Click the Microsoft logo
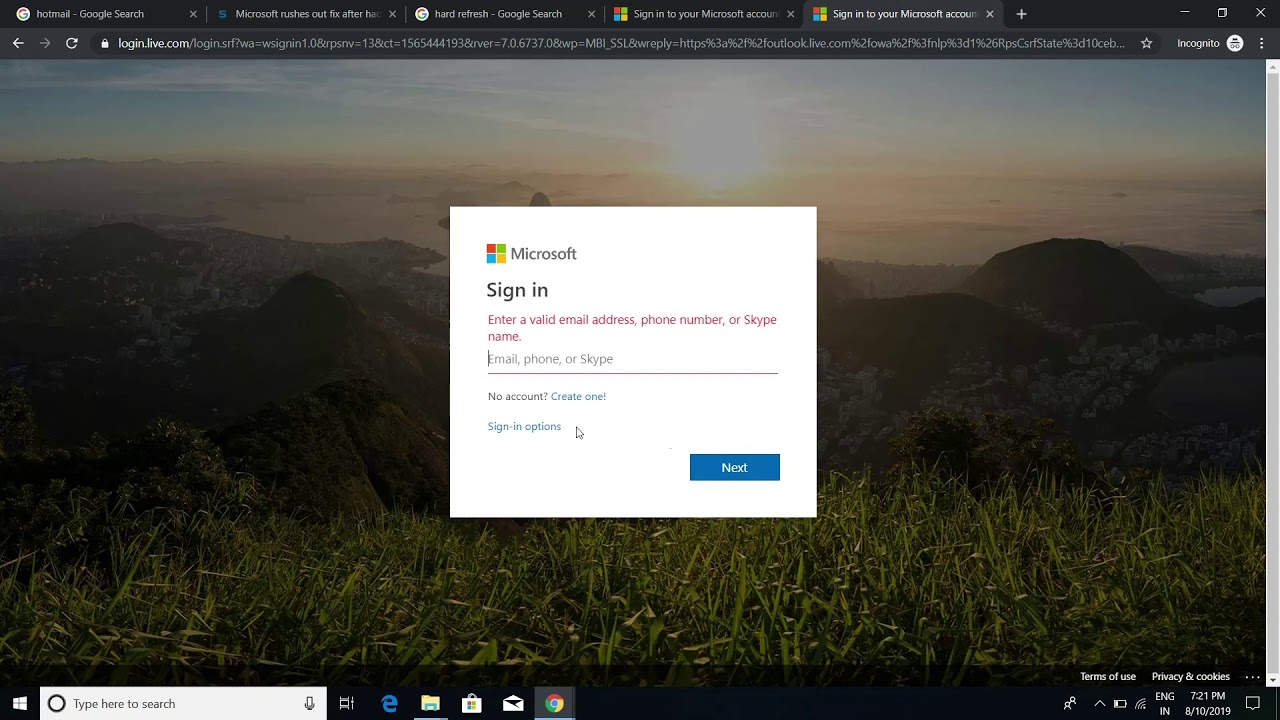Image resolution: width=1280 pixels, height=720 pixels. pyautogui.click(x=531, y=254)
